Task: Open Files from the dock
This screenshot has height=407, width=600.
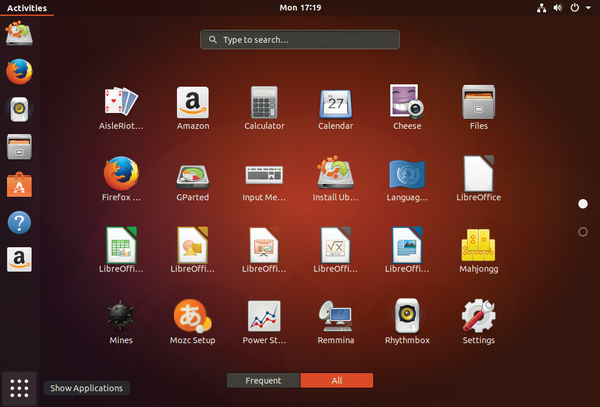Action: [19, 147]
